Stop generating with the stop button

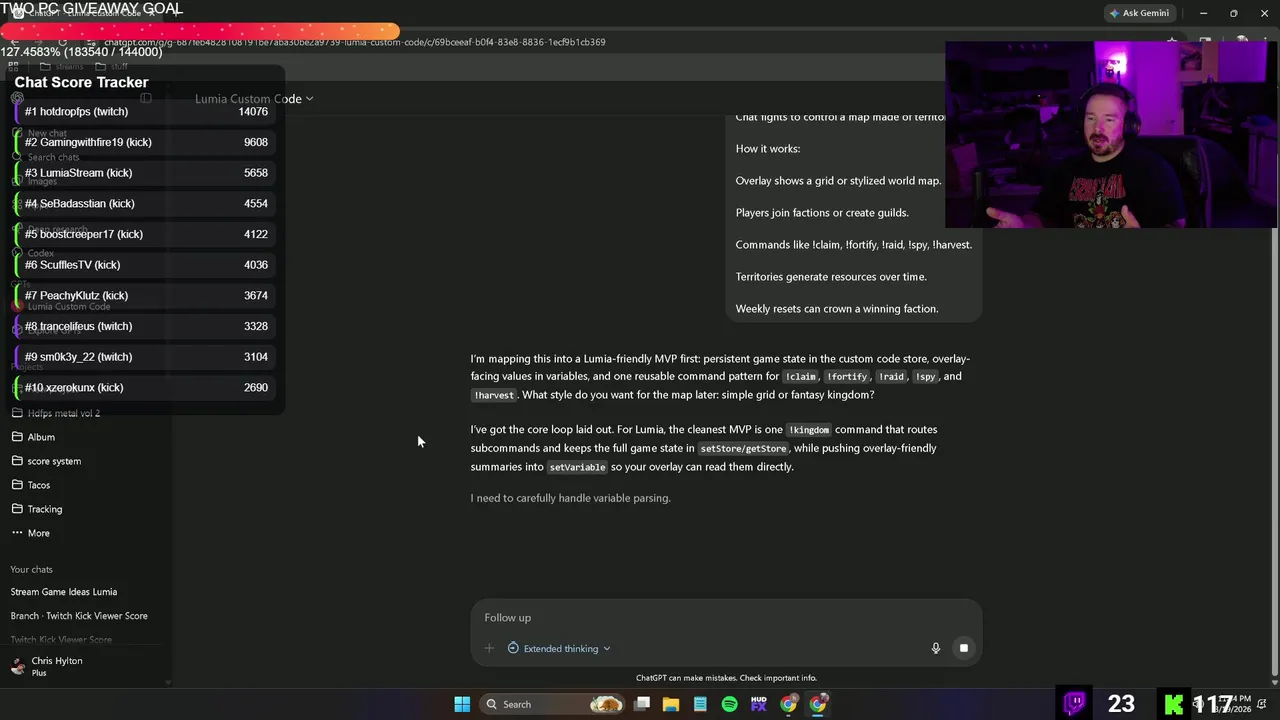[963, 648]
